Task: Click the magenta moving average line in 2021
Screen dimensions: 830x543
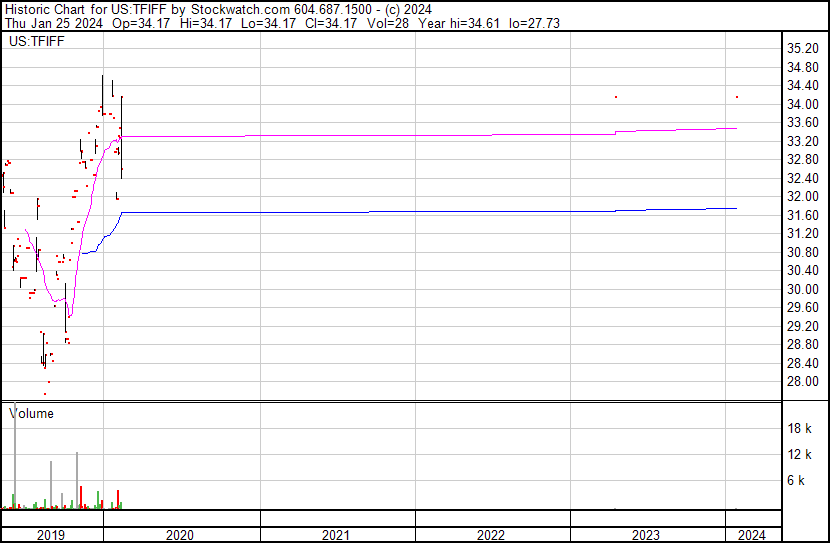Action: pos(338,135)
